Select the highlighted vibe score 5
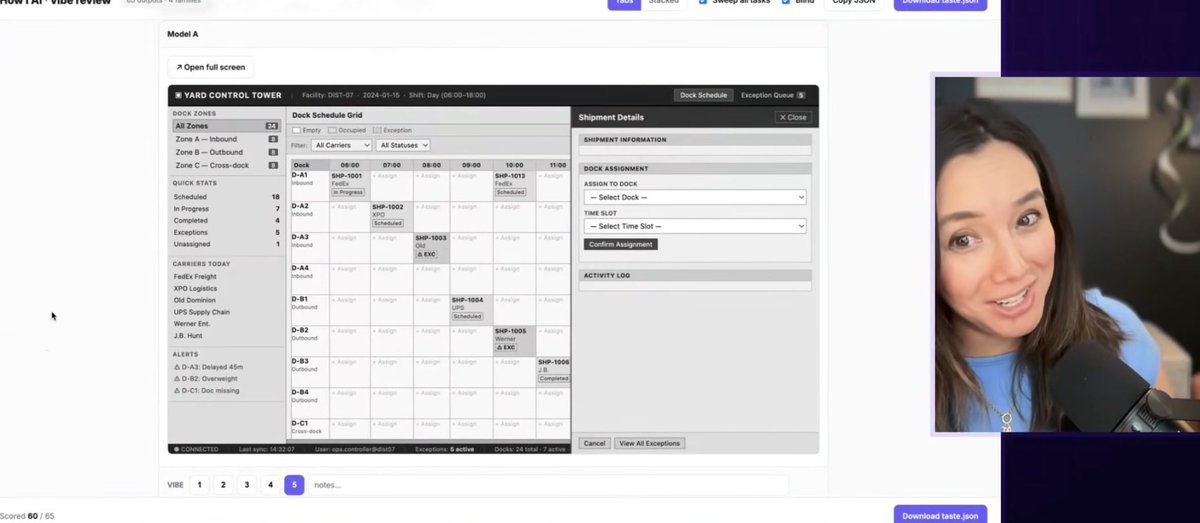The width and height of the screenshot is (1200, 523). (294, 485)
